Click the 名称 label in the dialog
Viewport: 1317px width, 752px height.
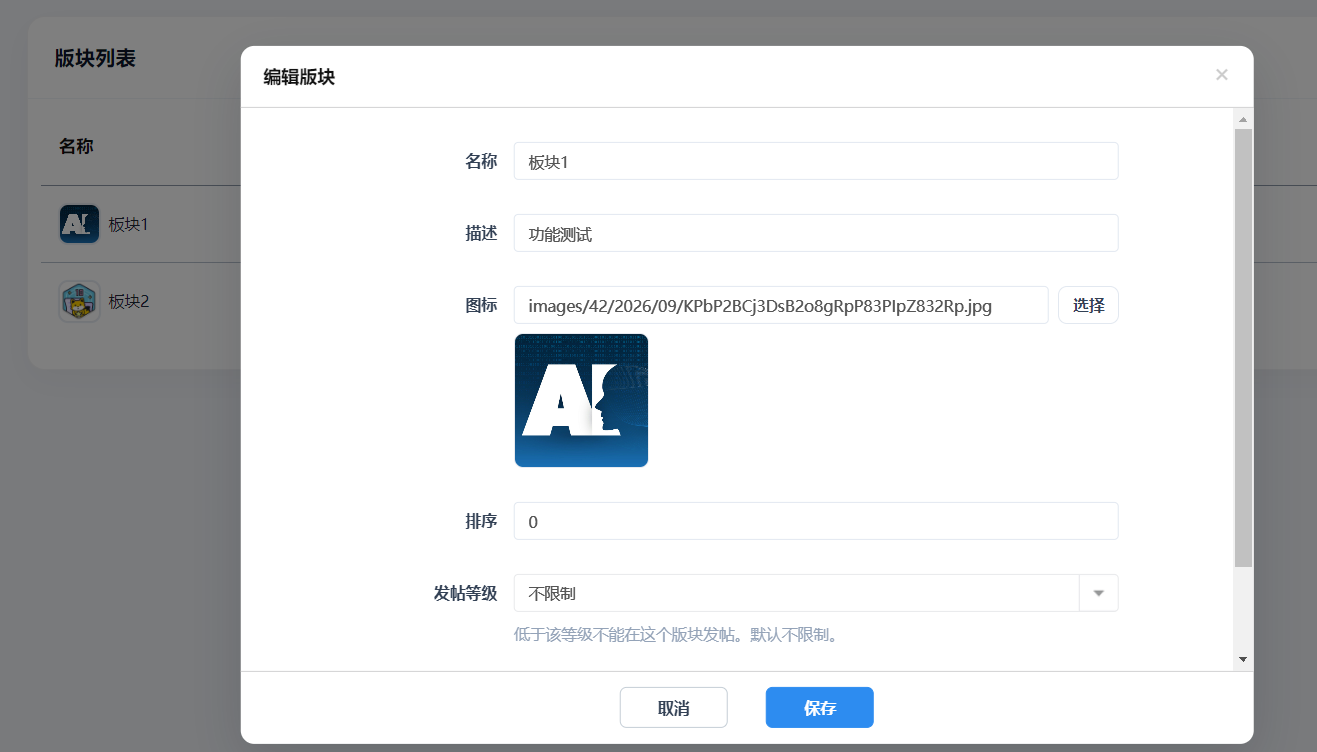pyautogui.click(x=481, y=161)
